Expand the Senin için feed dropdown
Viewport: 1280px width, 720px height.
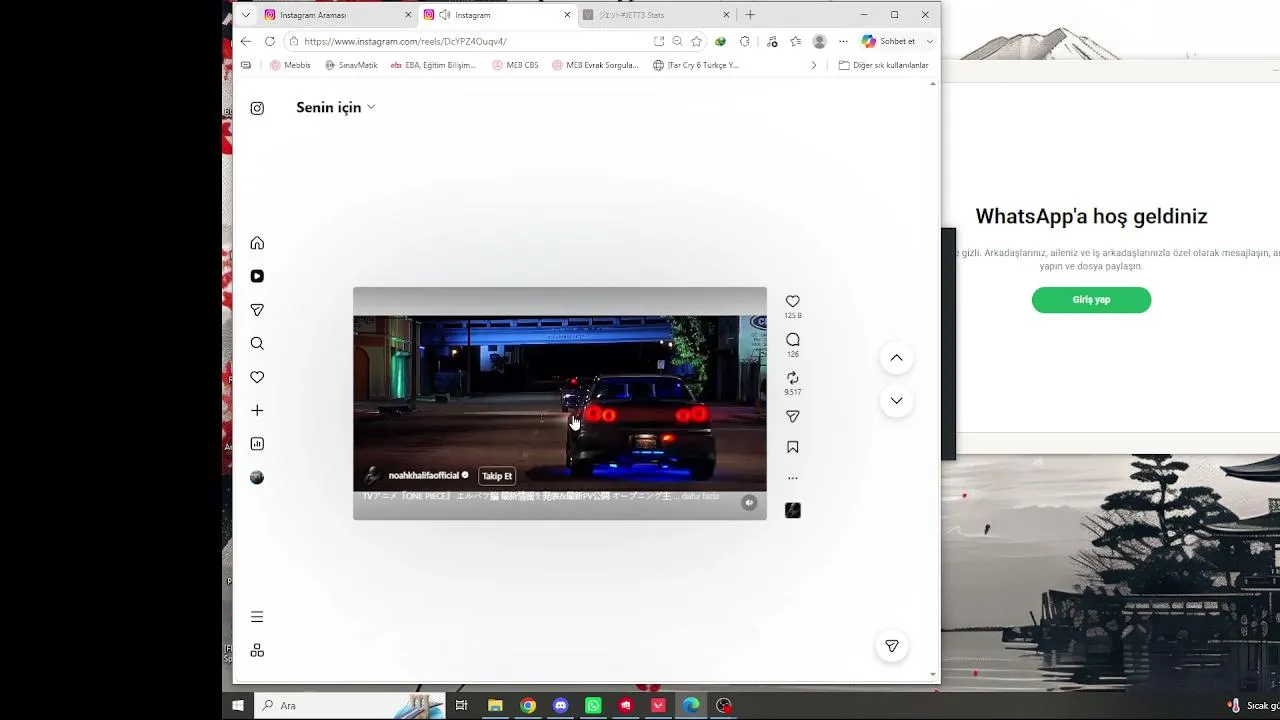[335, 107]
